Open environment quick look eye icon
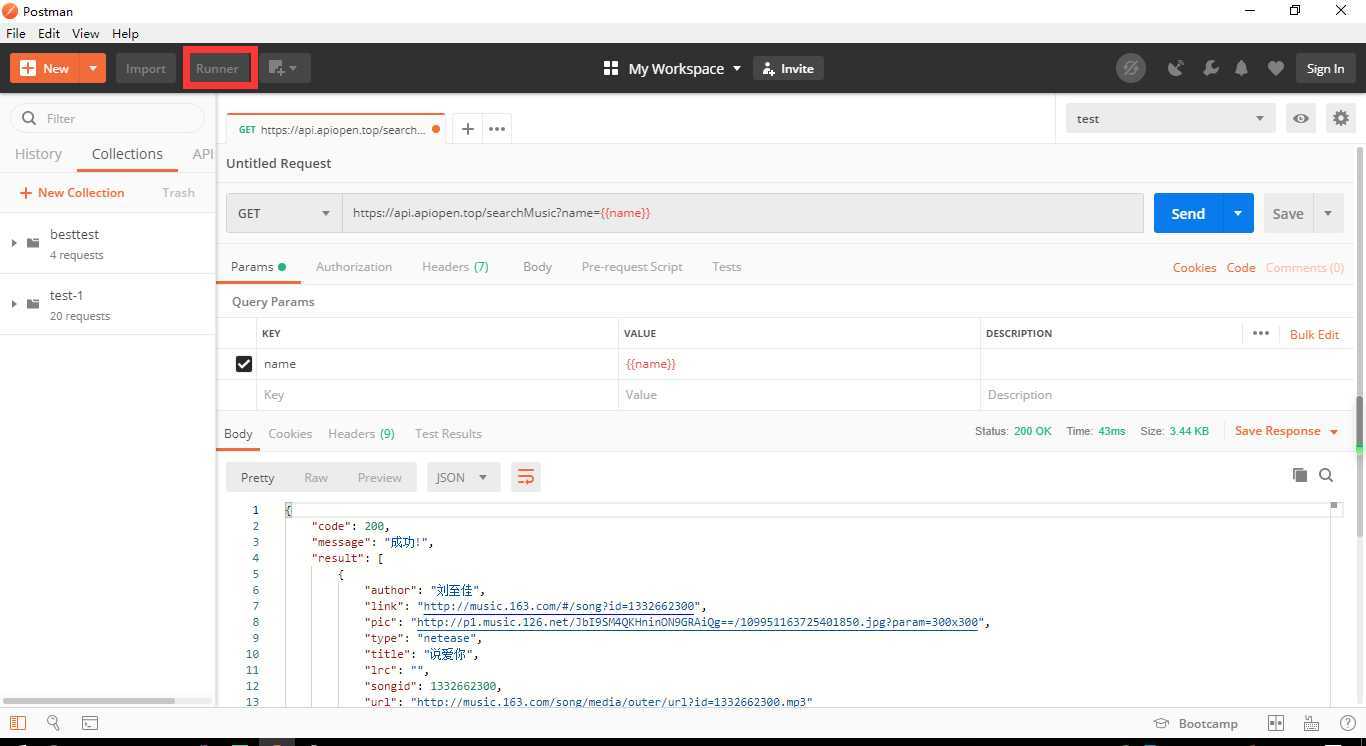Image resolution: width=1366 pixels, height=746 pixels. 1301,118
